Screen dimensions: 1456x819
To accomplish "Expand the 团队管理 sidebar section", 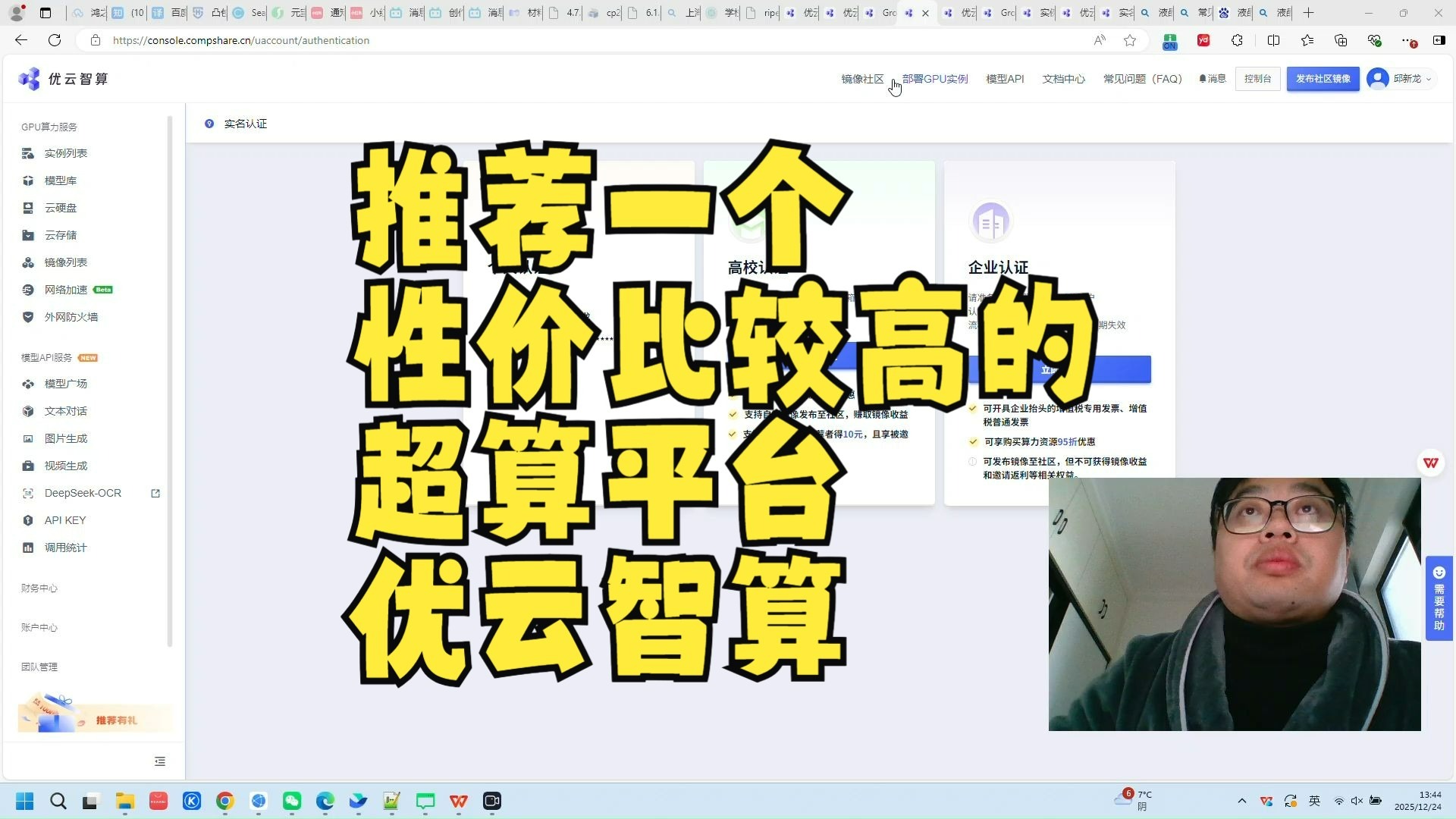I will tap(39, 667).
